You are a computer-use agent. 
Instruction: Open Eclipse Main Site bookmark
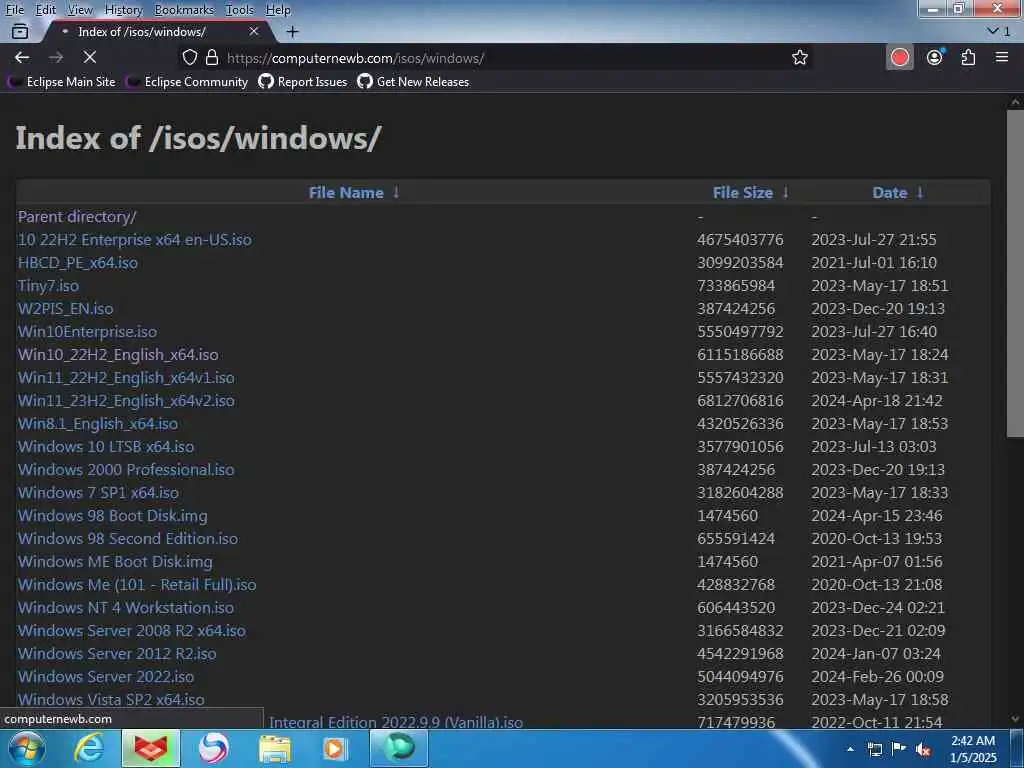[61, 82]
